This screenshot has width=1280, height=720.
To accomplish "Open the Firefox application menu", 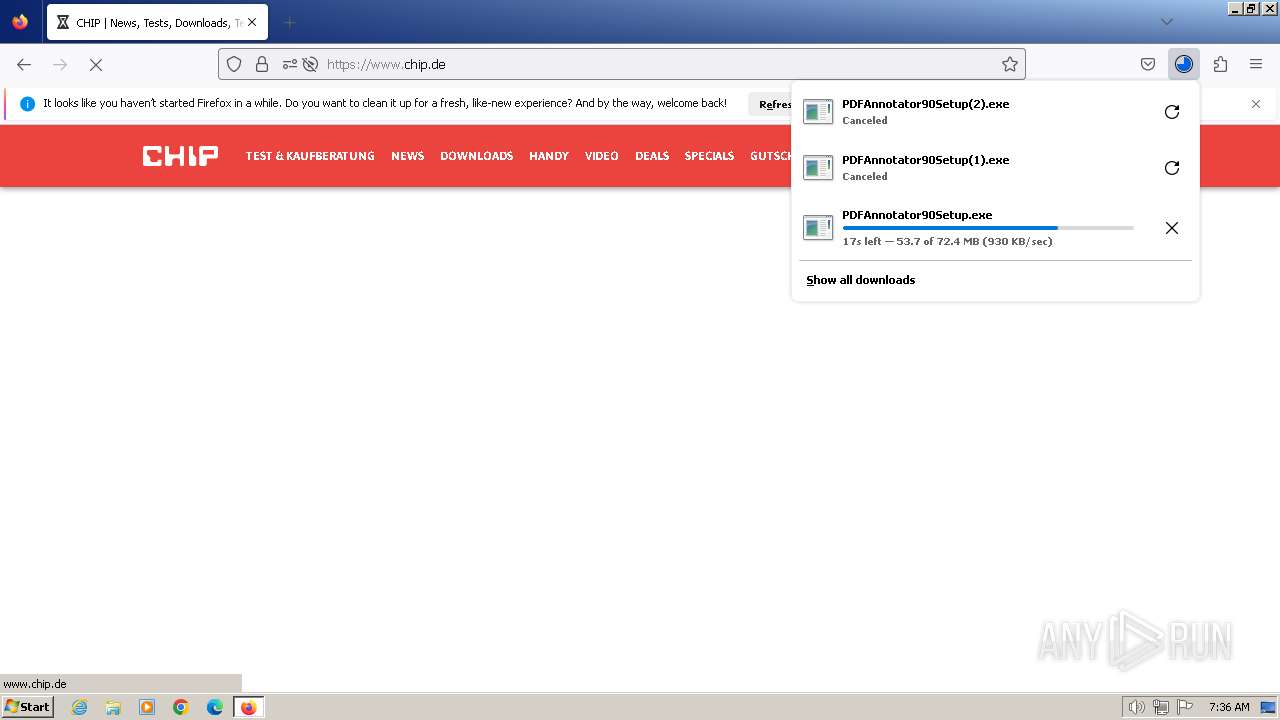I will coord(1256,64).
